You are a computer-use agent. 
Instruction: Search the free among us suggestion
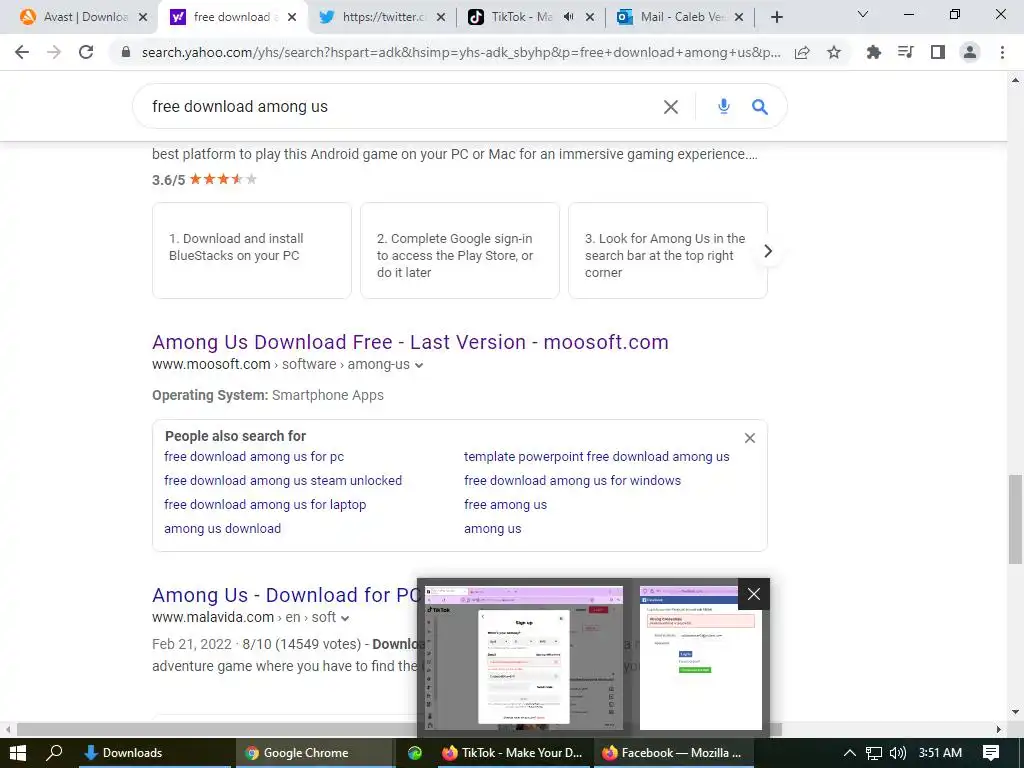(505, 505)
